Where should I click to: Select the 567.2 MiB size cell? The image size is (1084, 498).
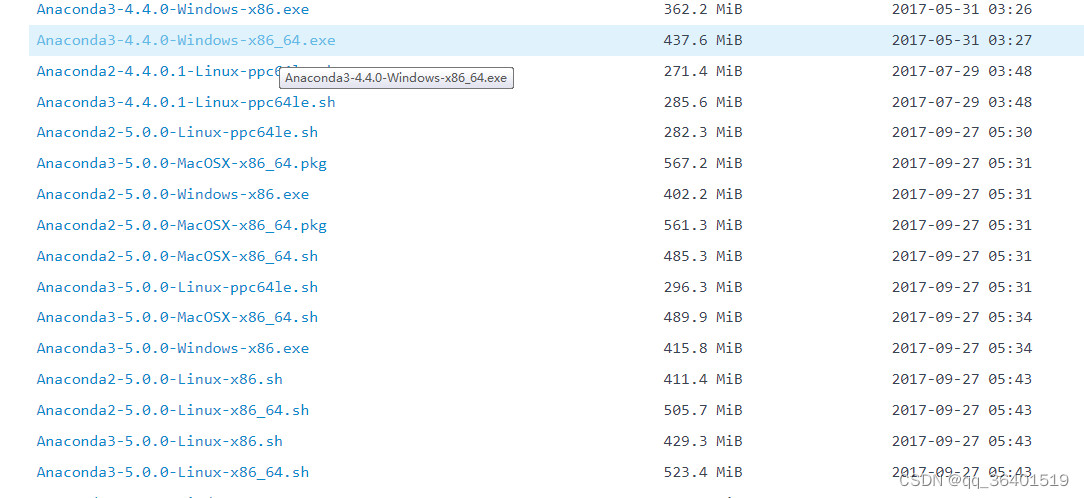(702, 163)
